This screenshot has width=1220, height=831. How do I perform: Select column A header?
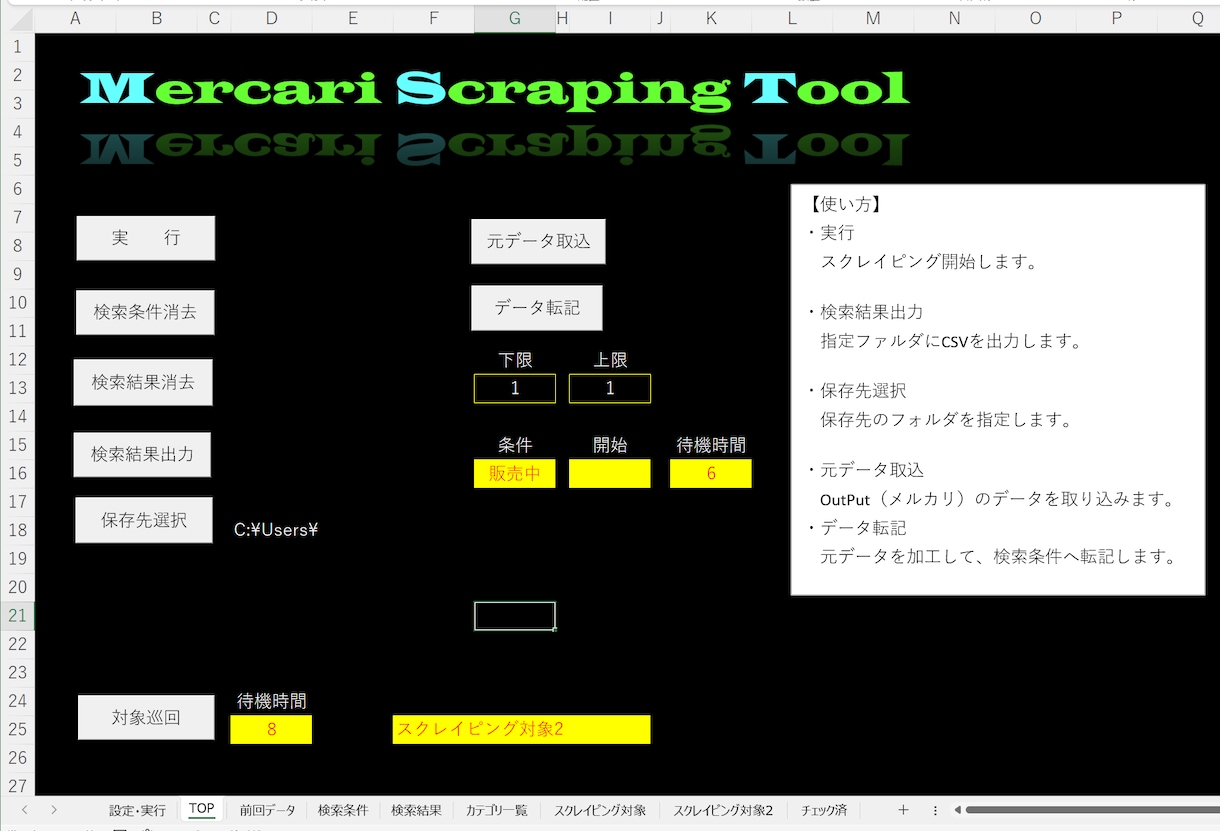pyautogui.click(x=75, y=18)
